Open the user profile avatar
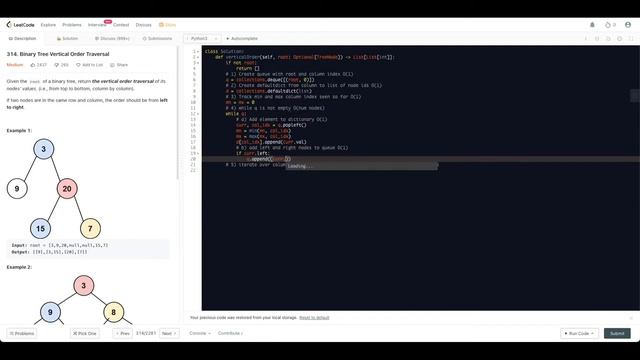 pyautogui.click(x=628, y=25)
